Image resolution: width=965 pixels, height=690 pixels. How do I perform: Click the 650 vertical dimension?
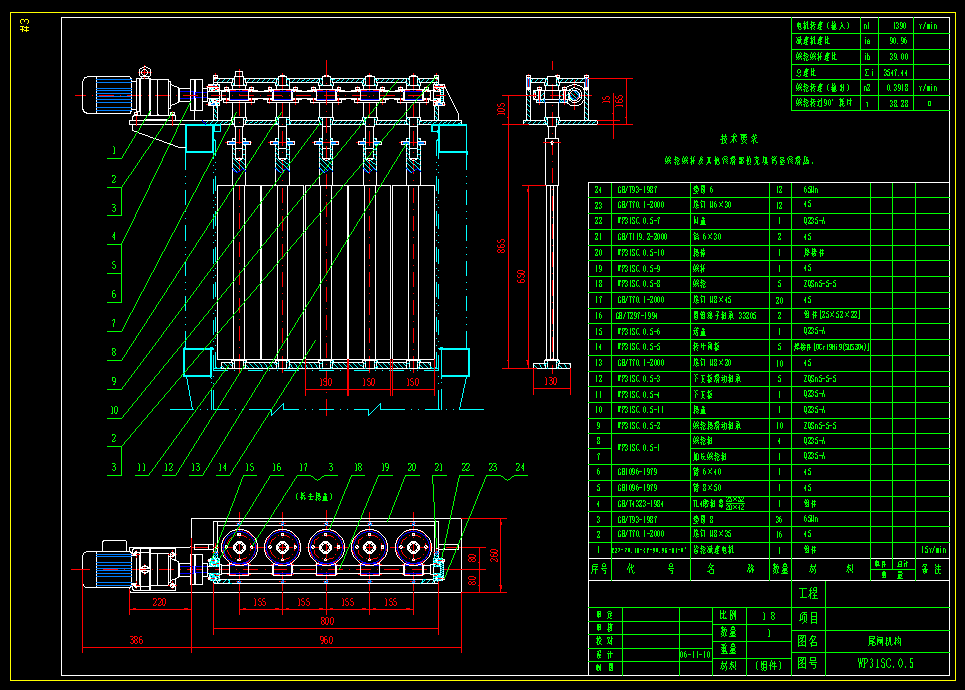pos(521,276)
